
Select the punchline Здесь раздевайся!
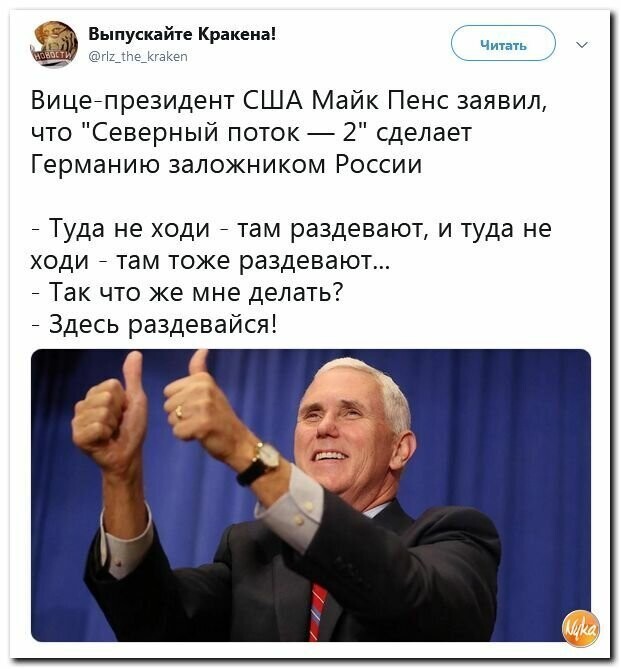(155, 325)
